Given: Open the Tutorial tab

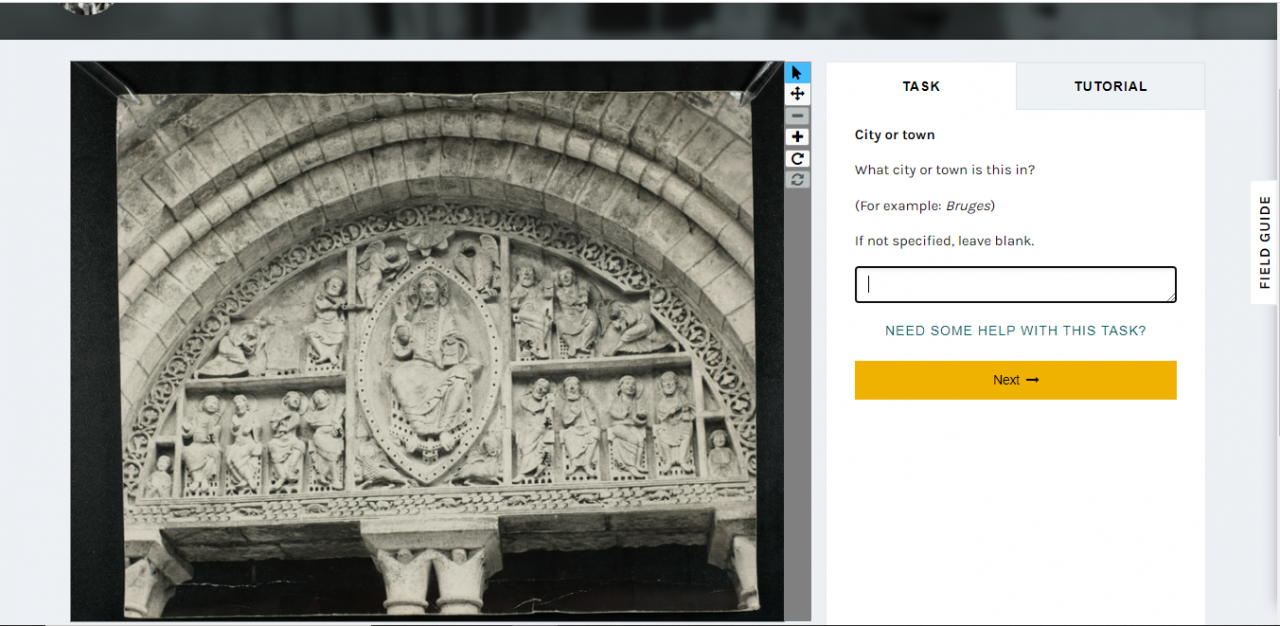Looking at the screenshot, I should [1110, 86].
